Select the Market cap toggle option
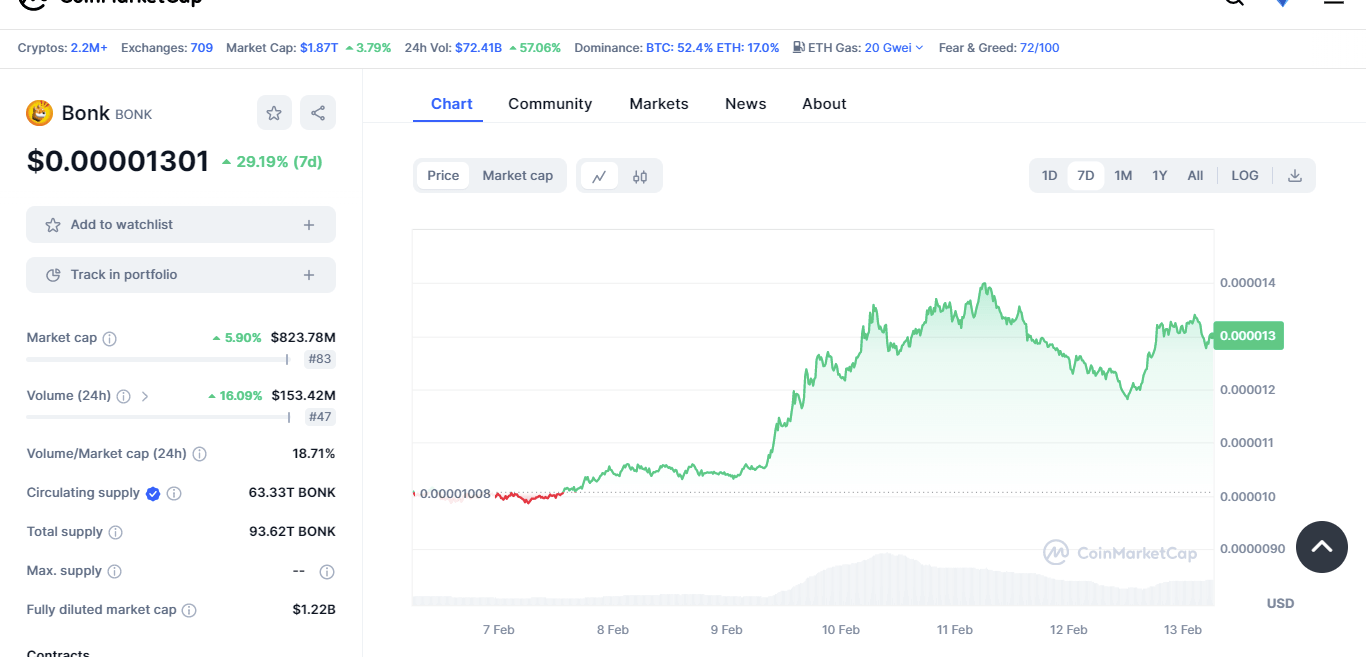Image resolution: width=1366 pixels, height=657 pixels. point(517,176)
